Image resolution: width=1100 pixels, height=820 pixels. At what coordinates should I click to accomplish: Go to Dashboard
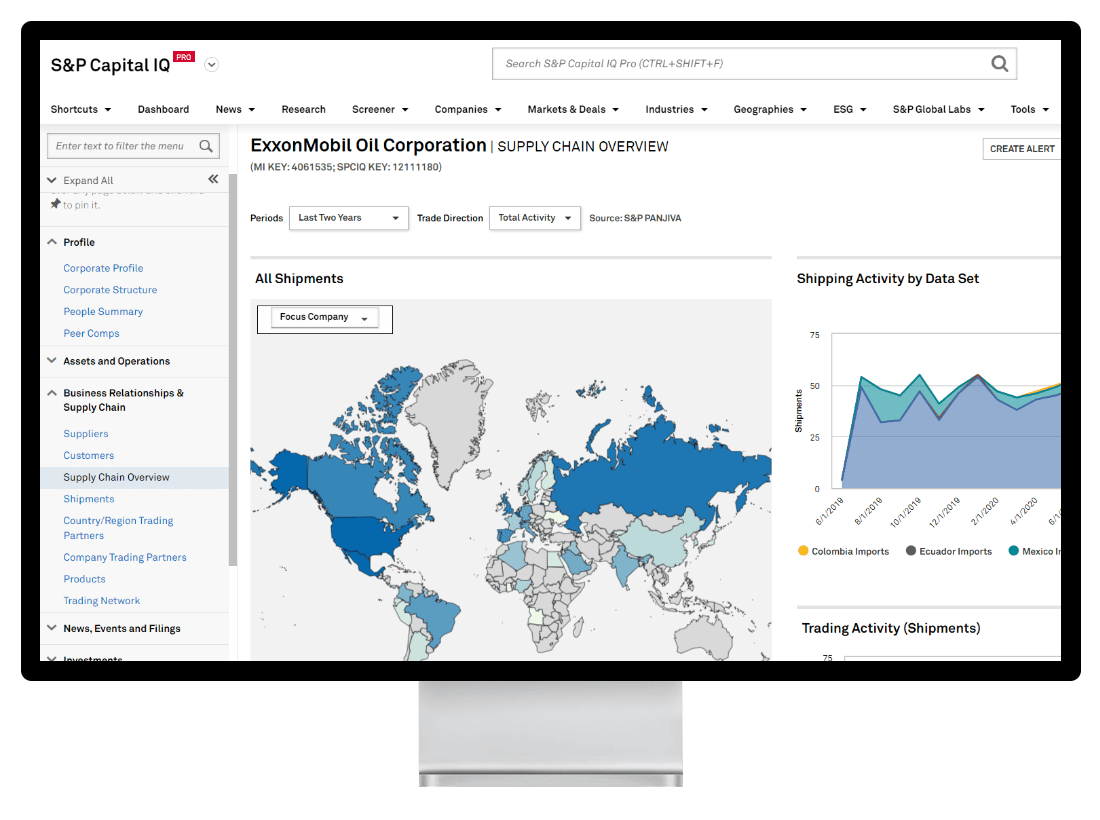coord(163,109)
